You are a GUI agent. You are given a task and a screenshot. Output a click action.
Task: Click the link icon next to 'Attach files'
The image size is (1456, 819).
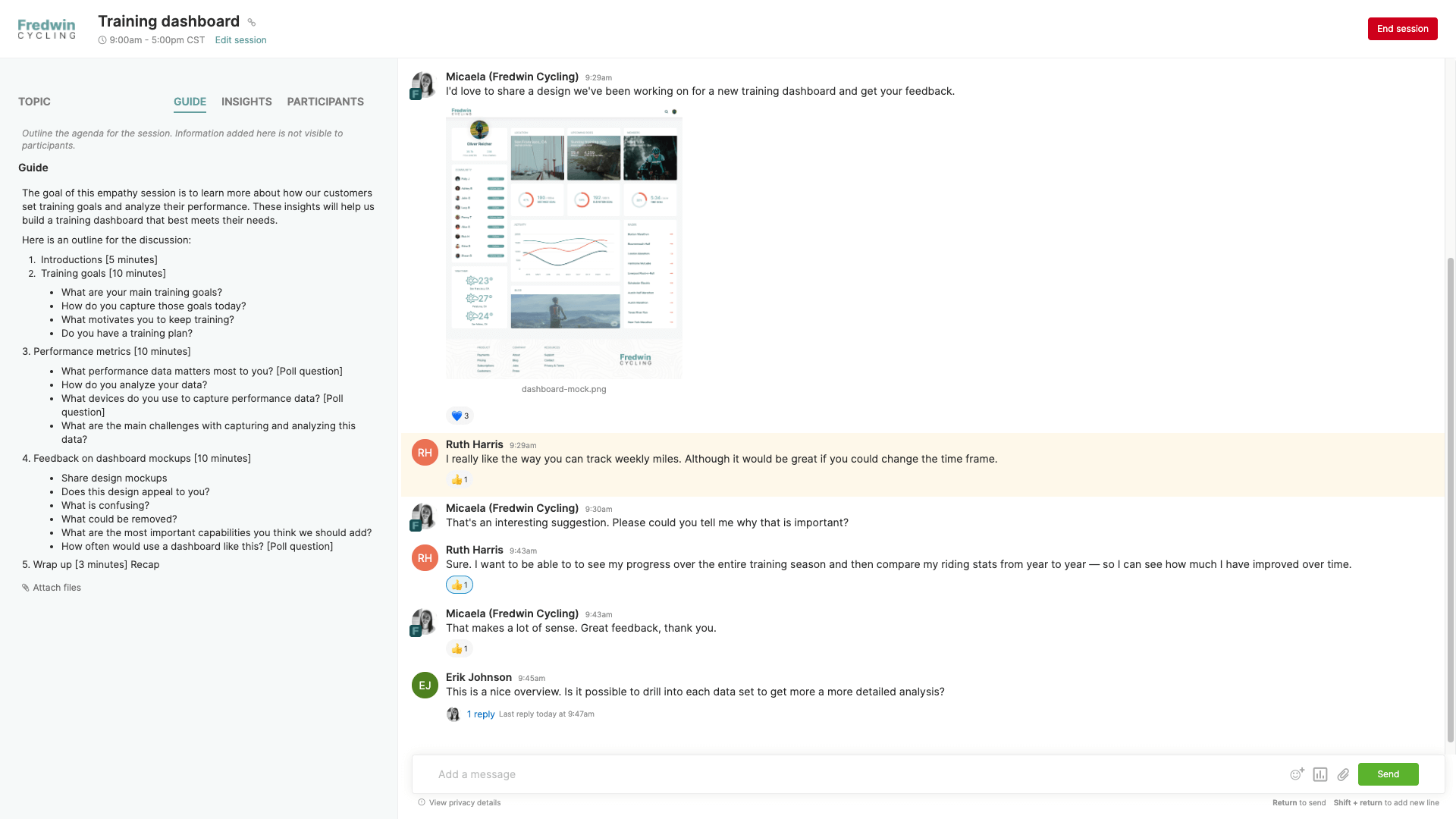[x=24, y=588]
